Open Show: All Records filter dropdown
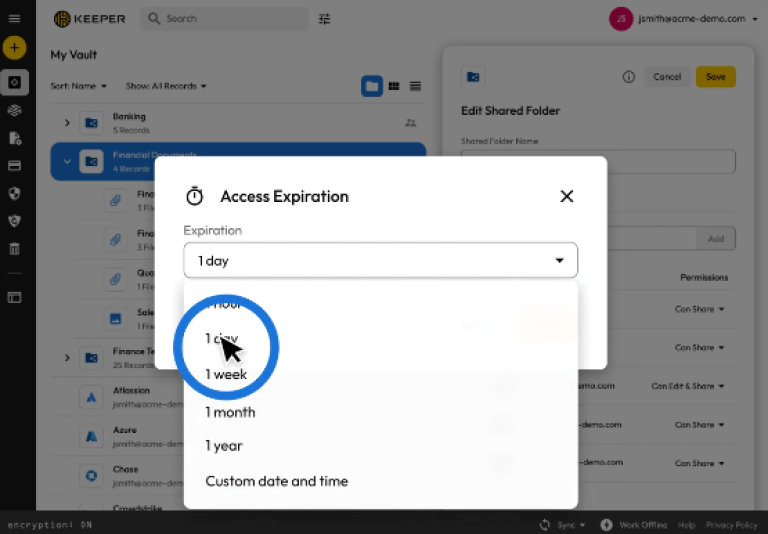 [166, 87]
